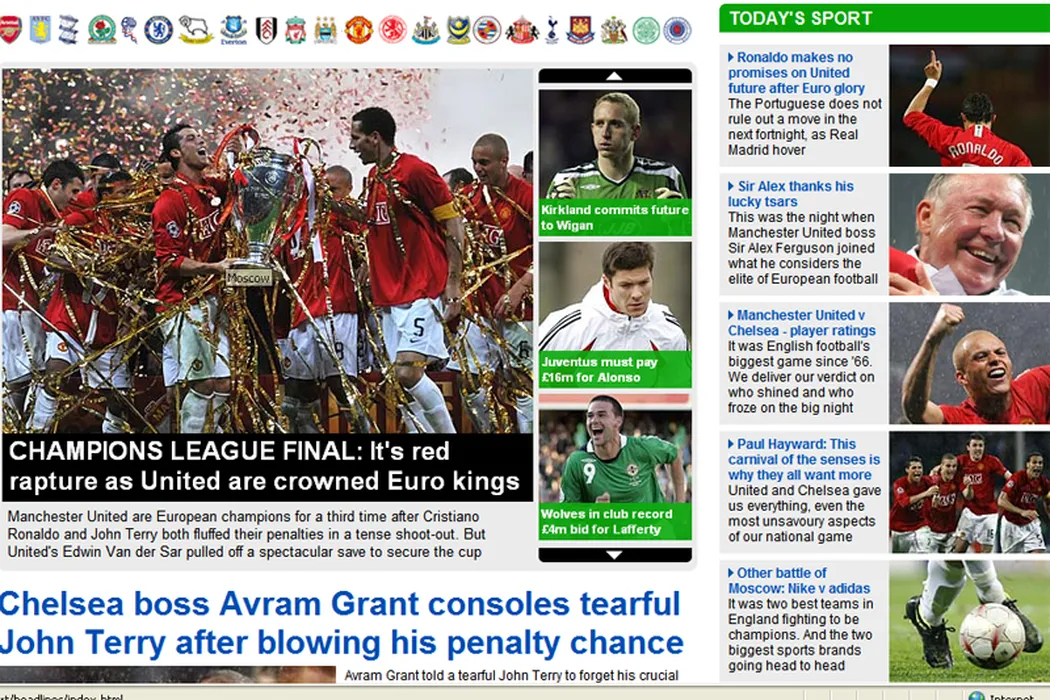Advance carousel with the bottom down arrow

pyautogui.click(x=615, y=555)
